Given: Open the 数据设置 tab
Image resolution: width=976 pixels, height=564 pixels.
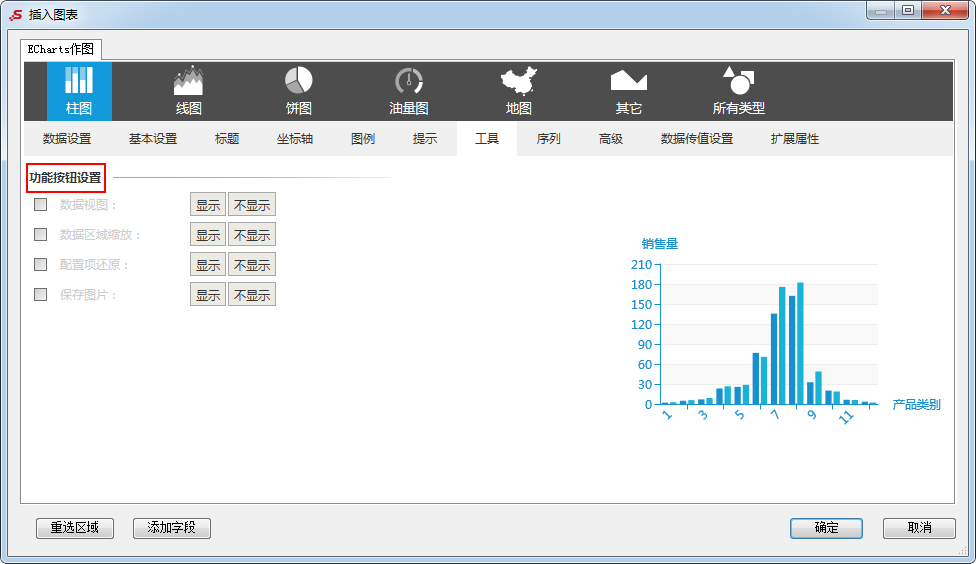Looking at the screenshot, I should [x=67, y=138].
